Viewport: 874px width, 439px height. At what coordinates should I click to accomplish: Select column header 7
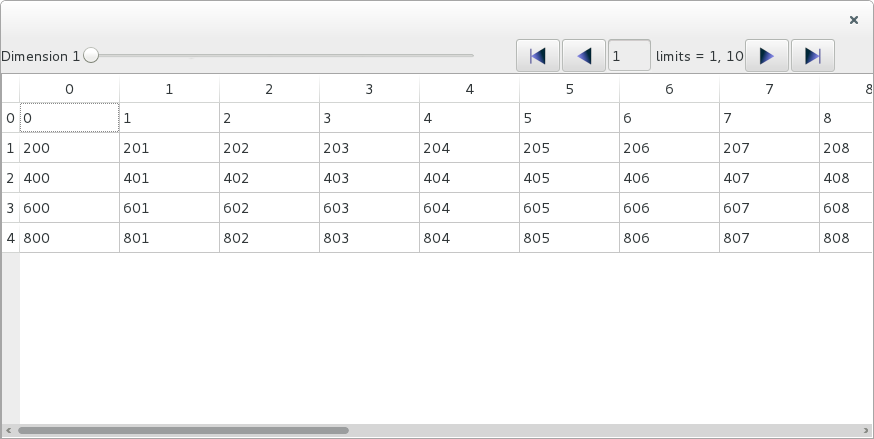[769, 89]
